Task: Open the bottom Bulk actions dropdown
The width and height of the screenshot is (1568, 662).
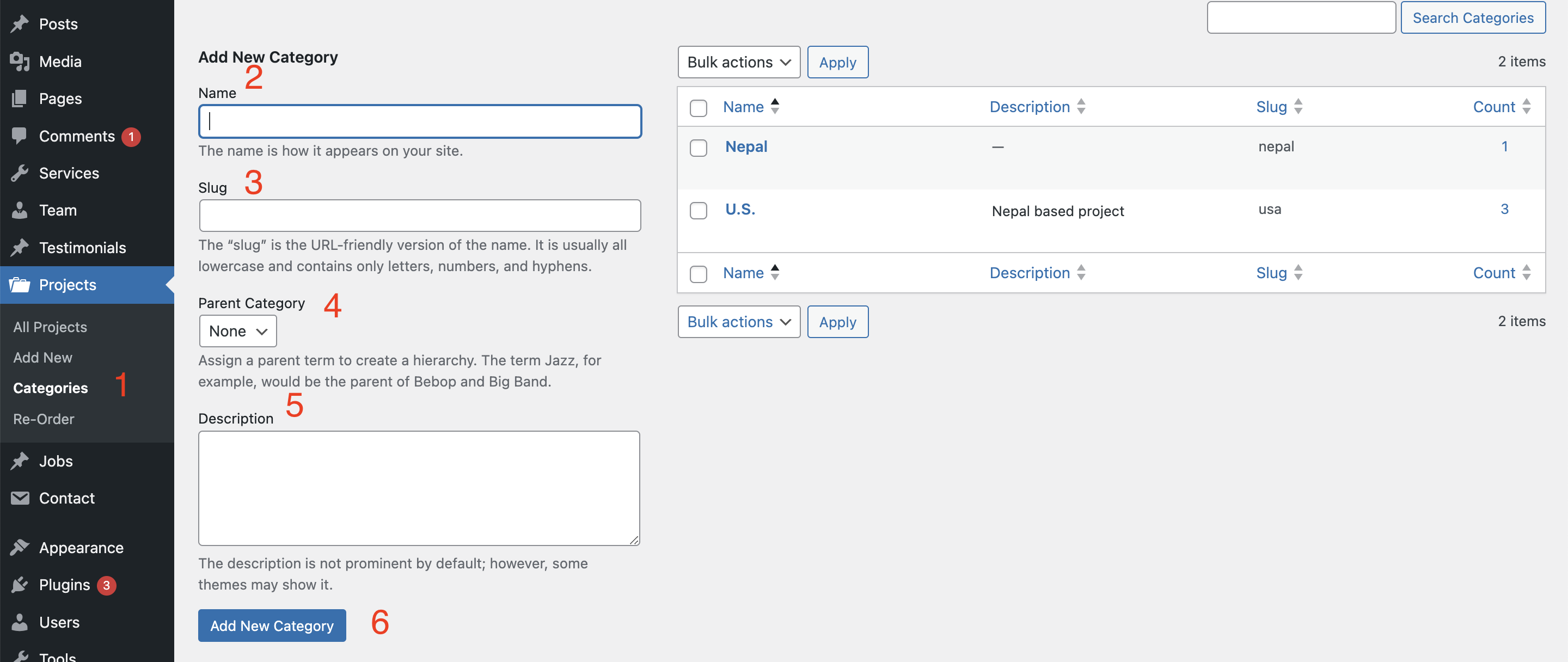Action: tap(739, 322)
